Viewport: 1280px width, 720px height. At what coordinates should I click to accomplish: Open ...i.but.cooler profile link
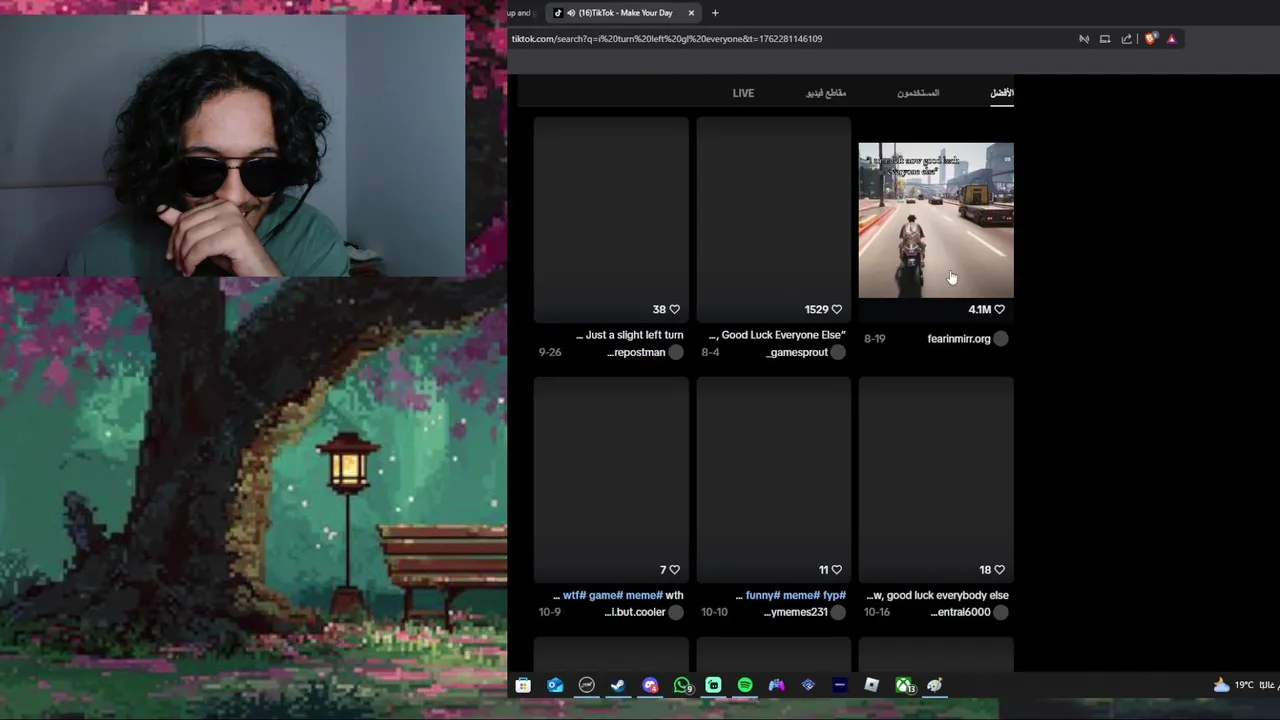635,612
